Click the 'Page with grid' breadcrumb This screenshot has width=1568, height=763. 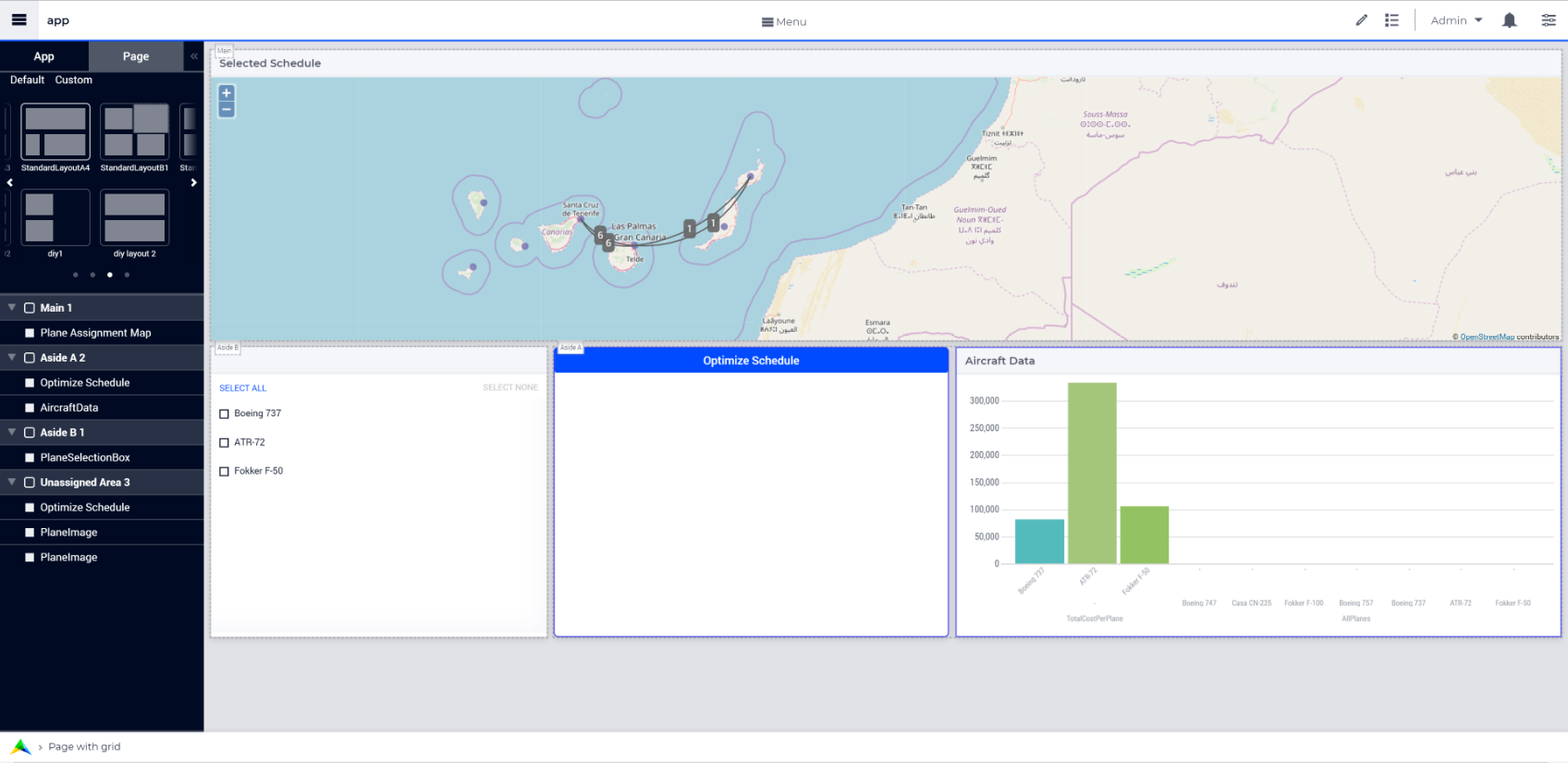(84, 747)
